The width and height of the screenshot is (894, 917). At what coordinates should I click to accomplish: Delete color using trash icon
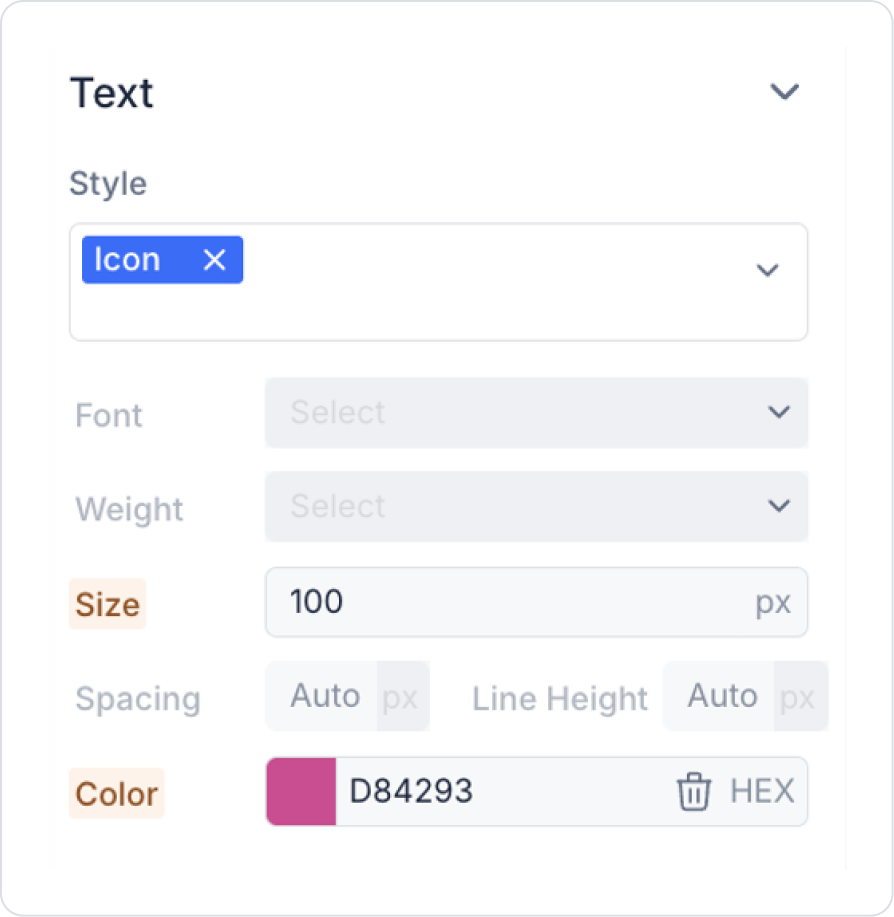(693, 792)
